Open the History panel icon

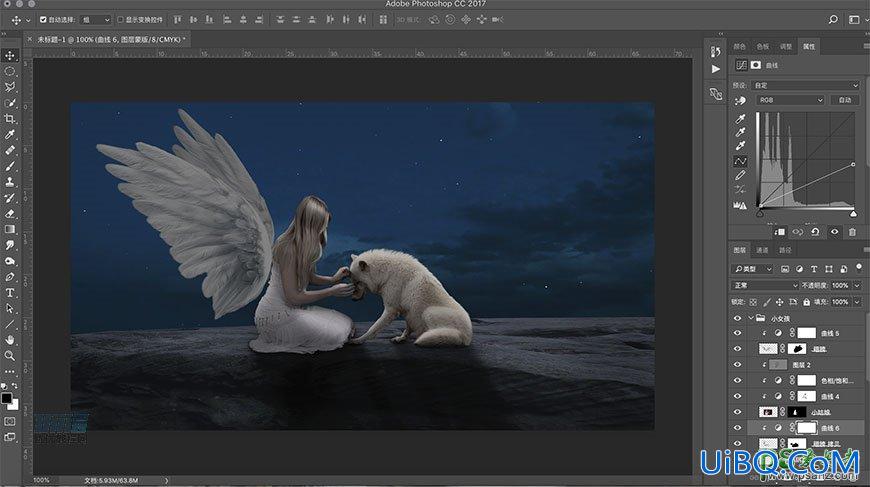pos(716,52)
